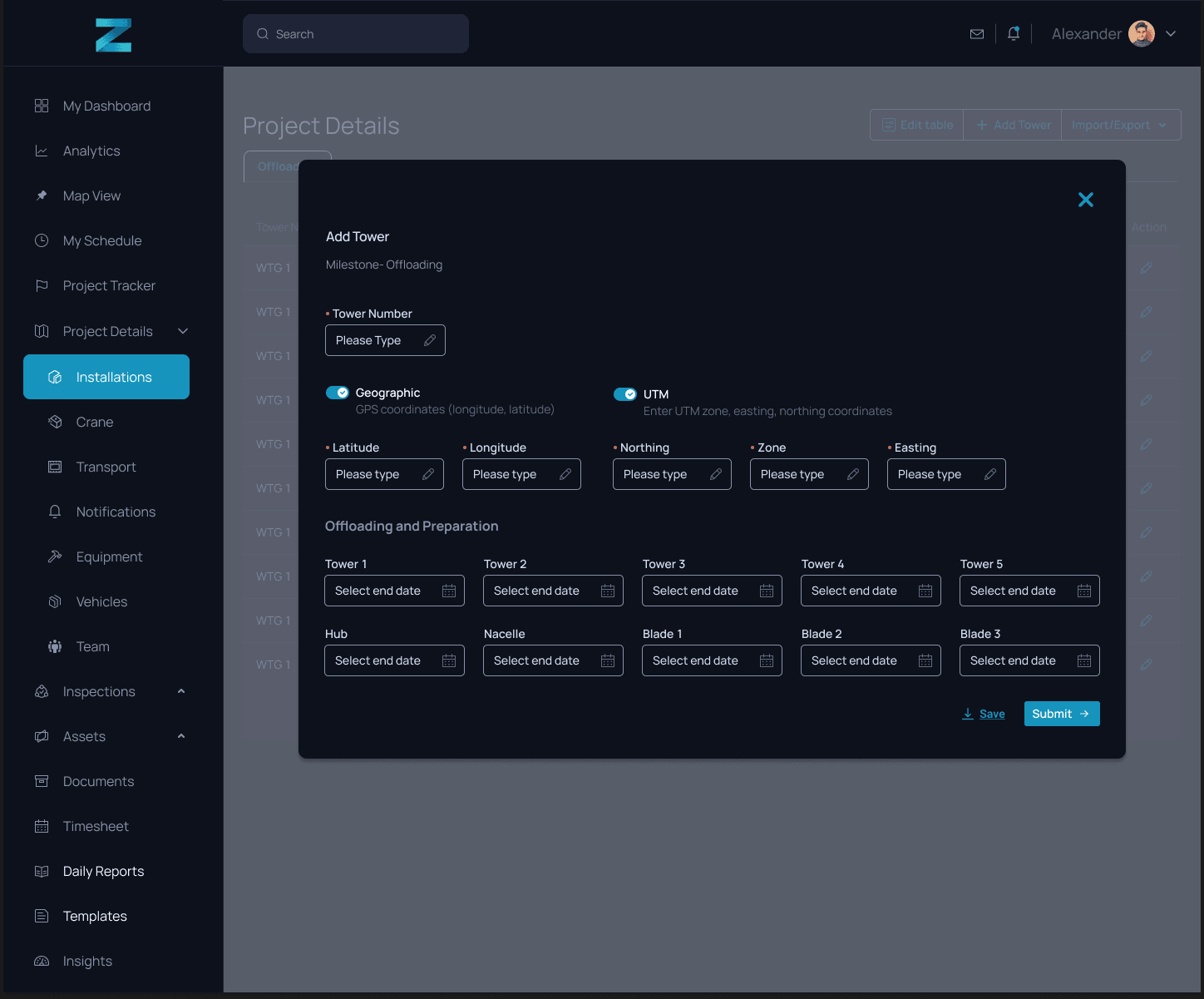The width and height of the screenshot is (1204, 999).
Task: Open Daily Reports page
Action: [x=103, y=871]
